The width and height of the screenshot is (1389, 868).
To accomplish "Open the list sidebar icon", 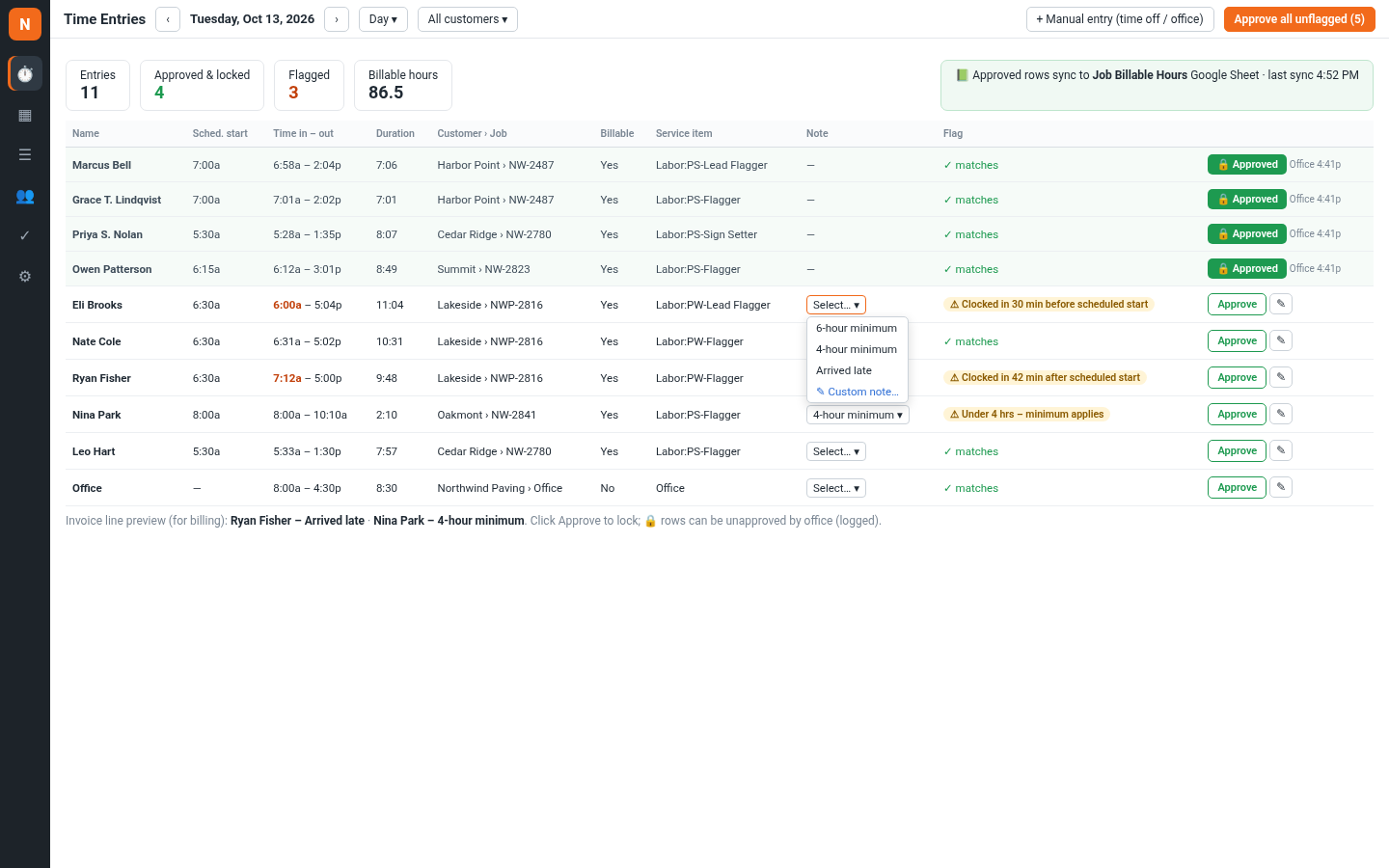I will pos(25,155).
